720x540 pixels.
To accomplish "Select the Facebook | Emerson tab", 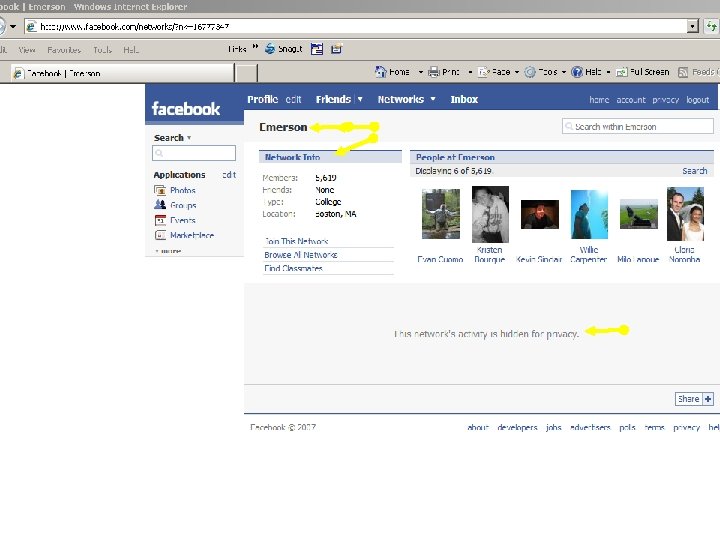I will 123,73.
